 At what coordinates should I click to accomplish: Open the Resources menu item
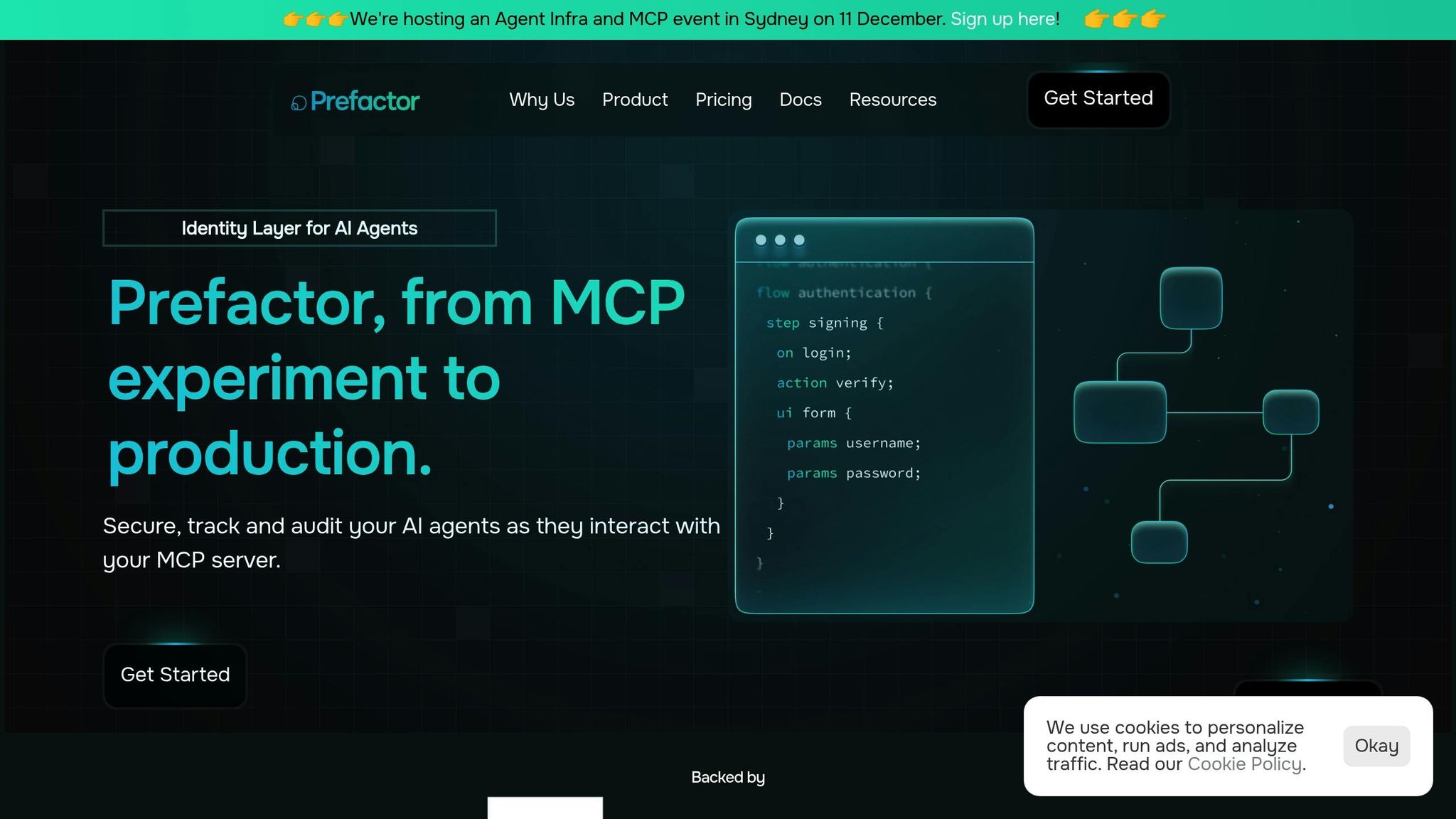coord(893,100)
